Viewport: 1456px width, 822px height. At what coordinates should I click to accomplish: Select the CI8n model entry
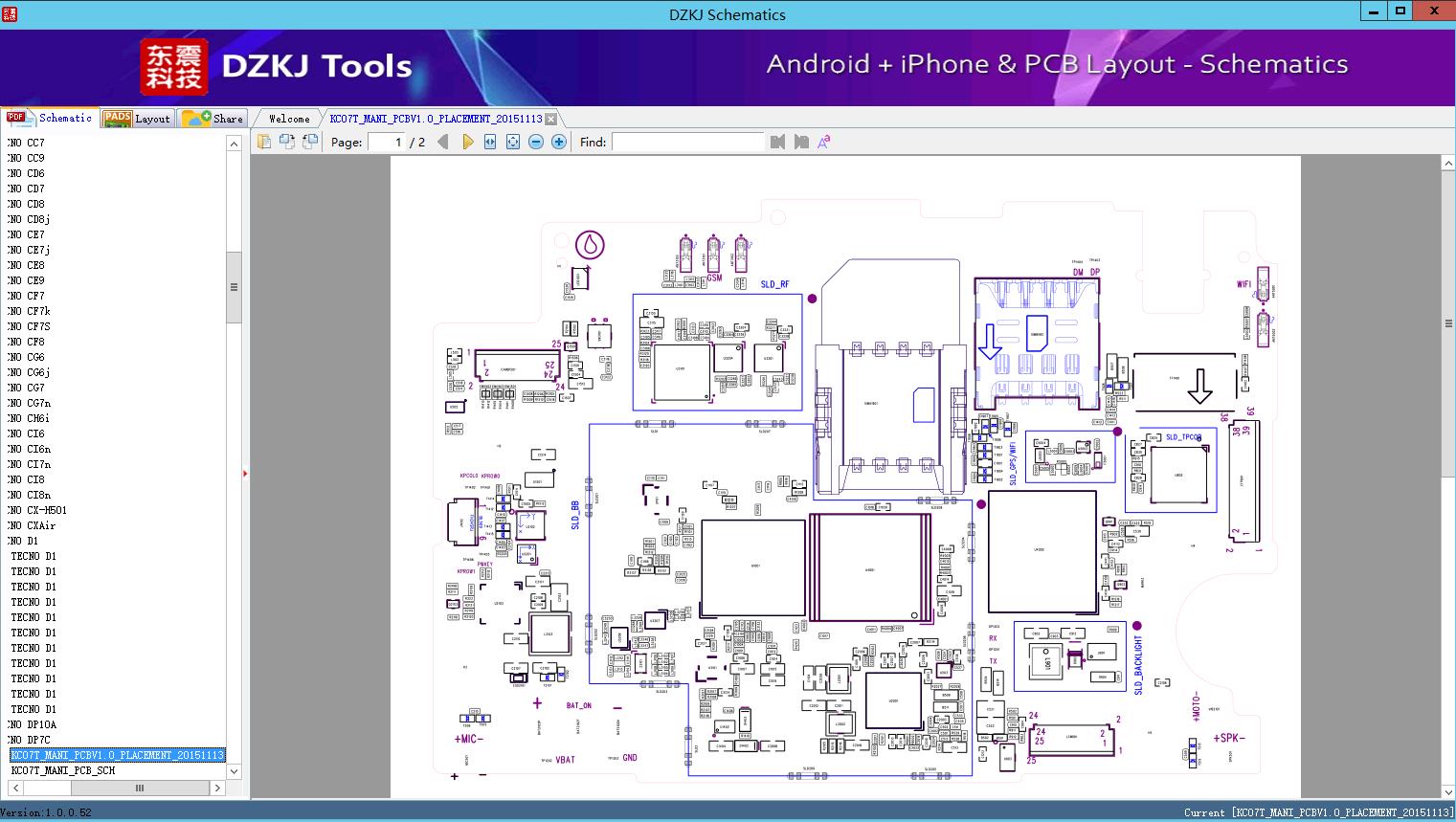click(29, 495)
